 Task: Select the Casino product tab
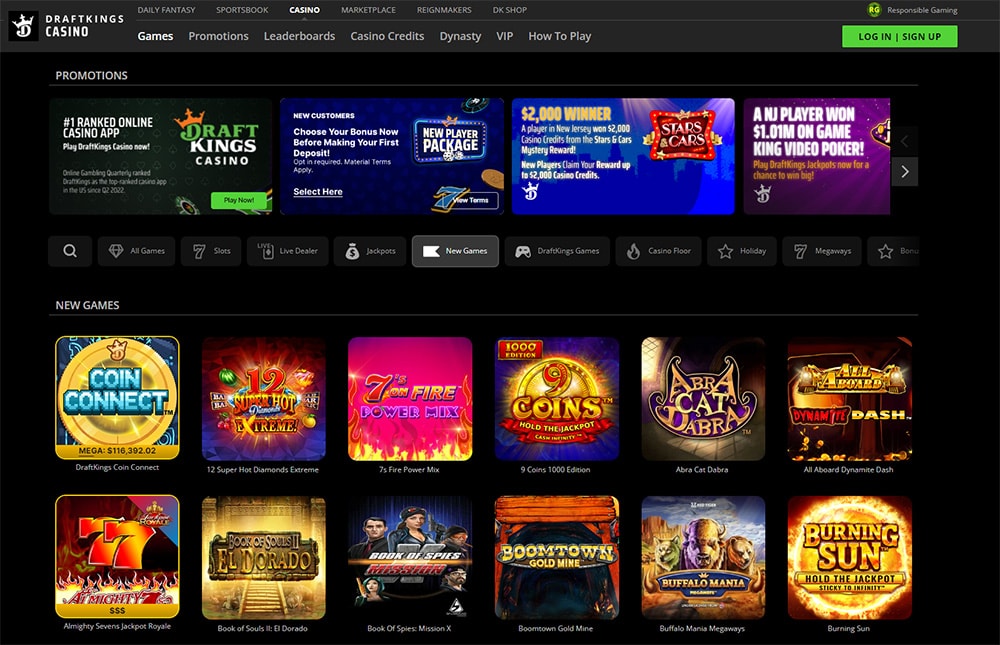[305, 10]
